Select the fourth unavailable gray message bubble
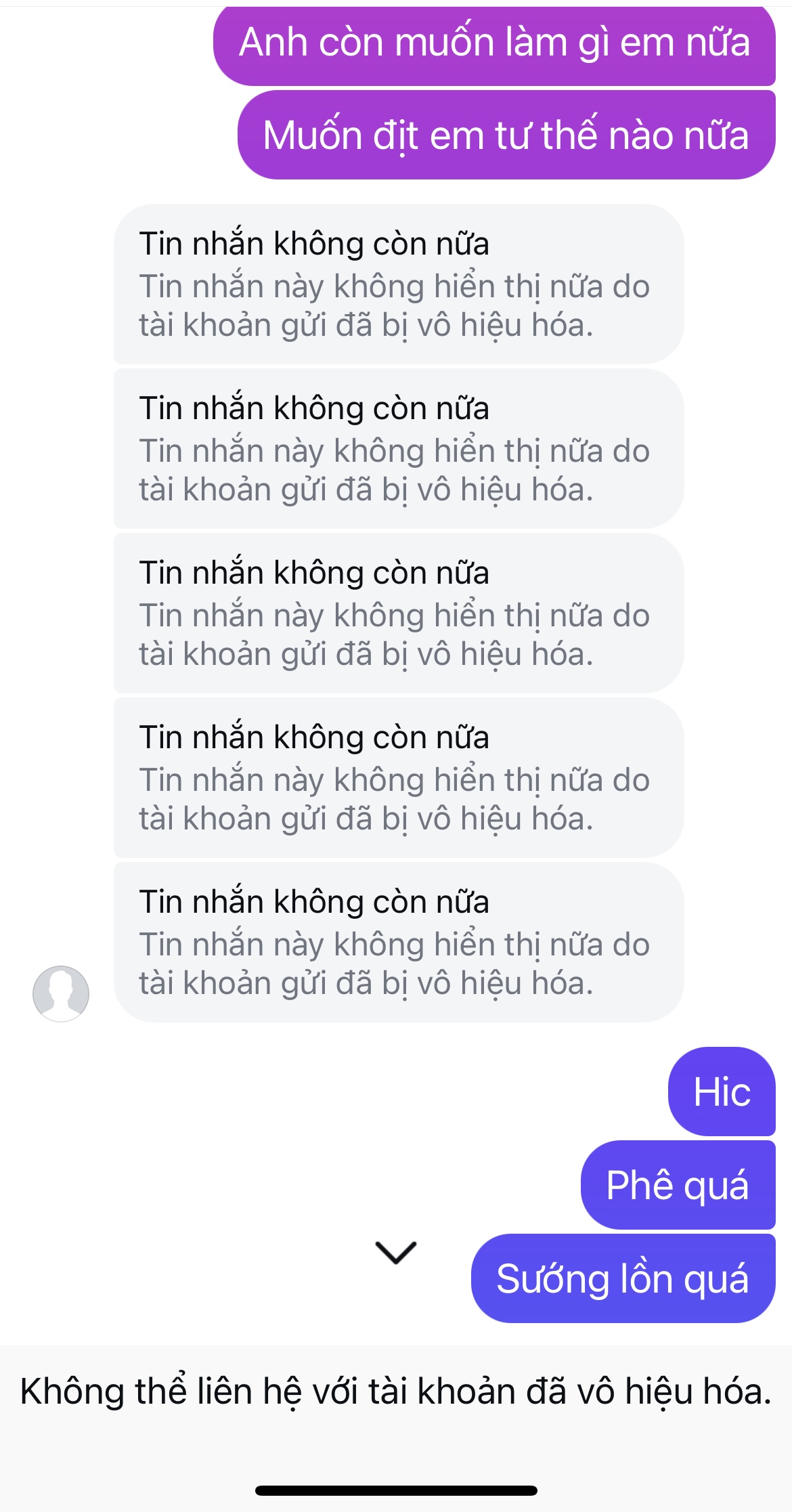Viewport: 792px width, 1512px height. (398, 777)
